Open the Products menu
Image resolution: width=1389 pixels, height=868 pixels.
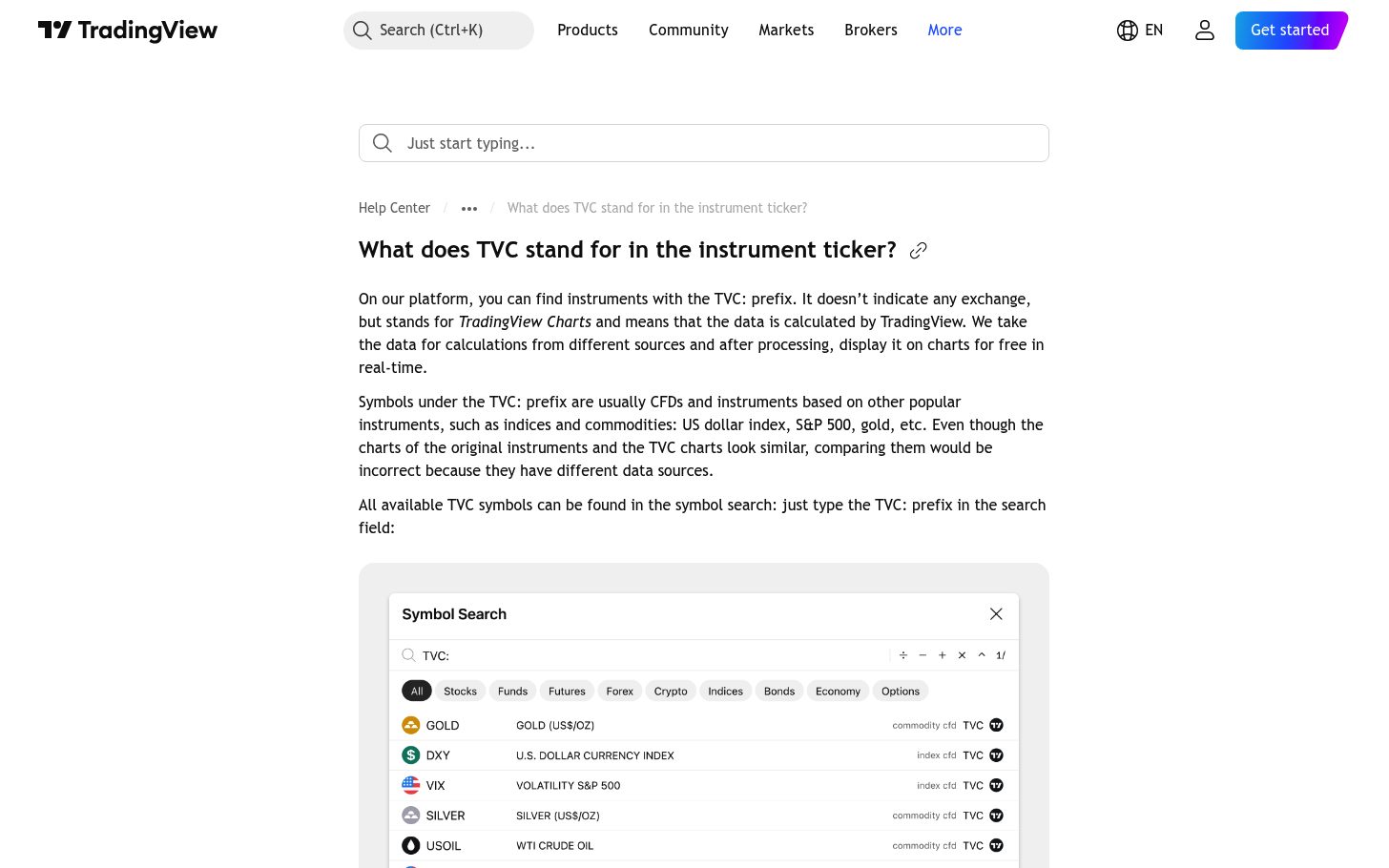(588, 31)
